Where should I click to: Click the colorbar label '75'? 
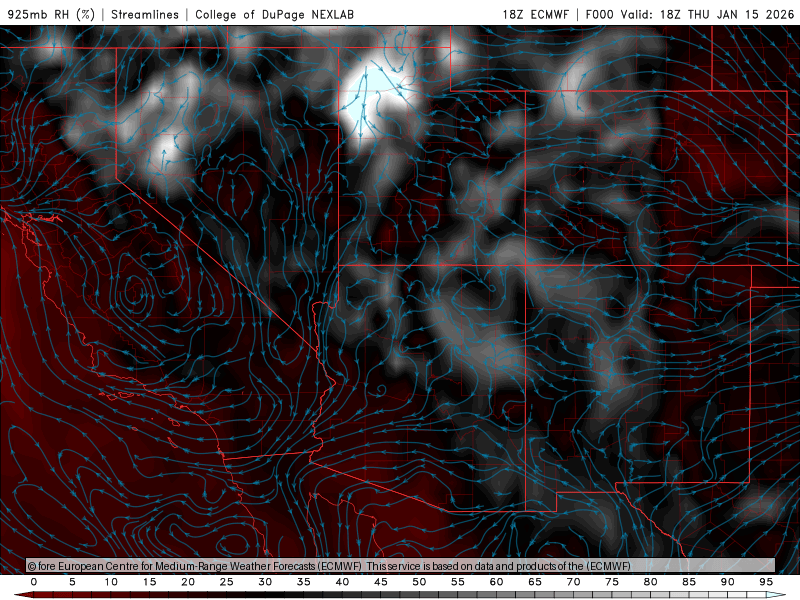pos(612,582)
